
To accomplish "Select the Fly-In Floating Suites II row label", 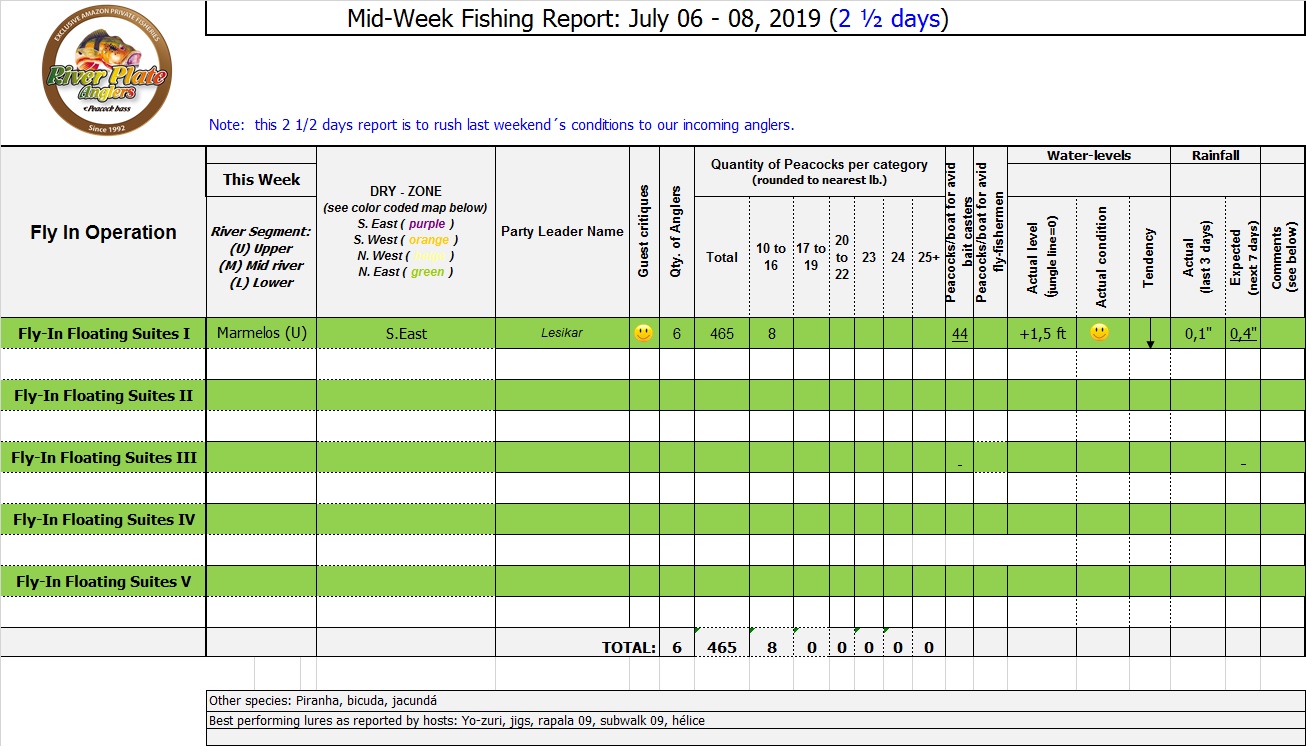I will 103,395.
